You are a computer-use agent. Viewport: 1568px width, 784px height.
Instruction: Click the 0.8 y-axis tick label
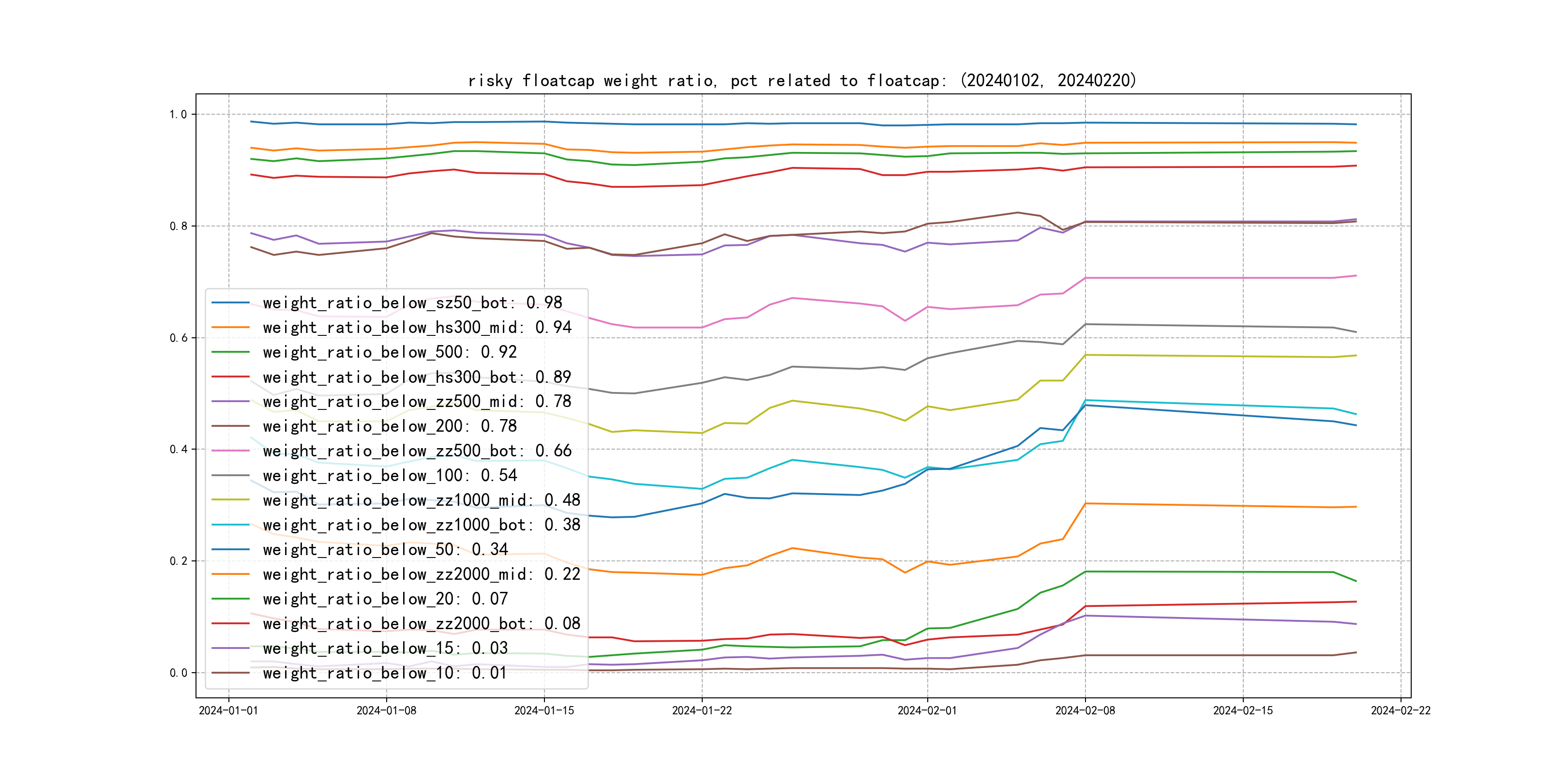pyautogui.click(x=179, y=226)
